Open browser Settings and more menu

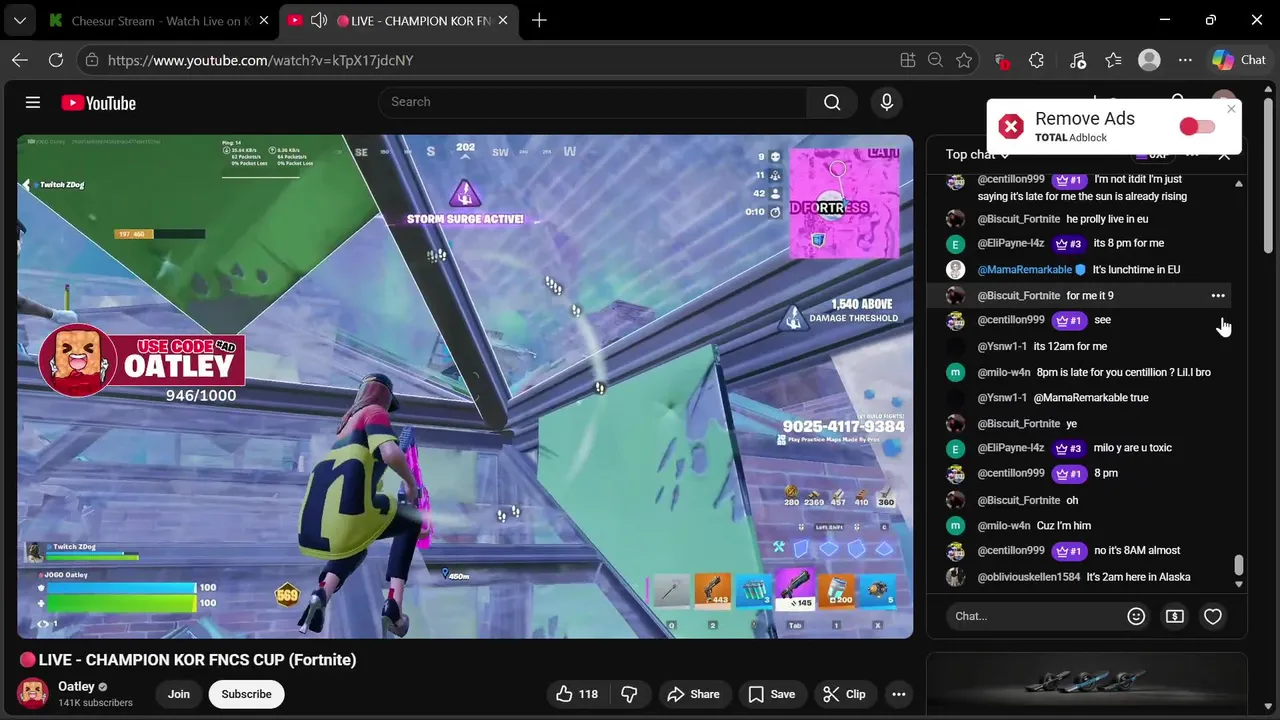(1185, 60)
